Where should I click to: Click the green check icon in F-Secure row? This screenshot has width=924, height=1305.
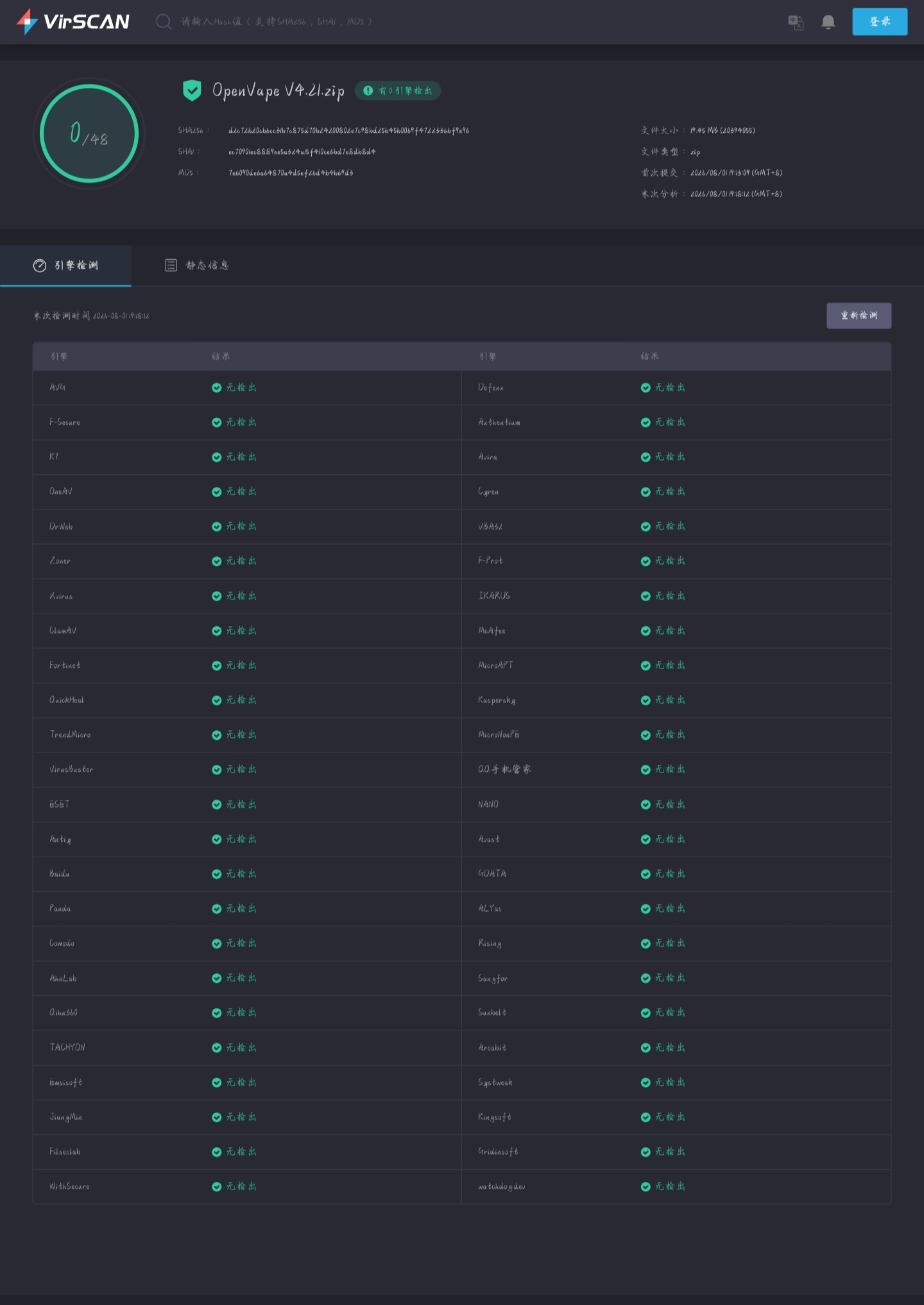(x=217, y=422)
